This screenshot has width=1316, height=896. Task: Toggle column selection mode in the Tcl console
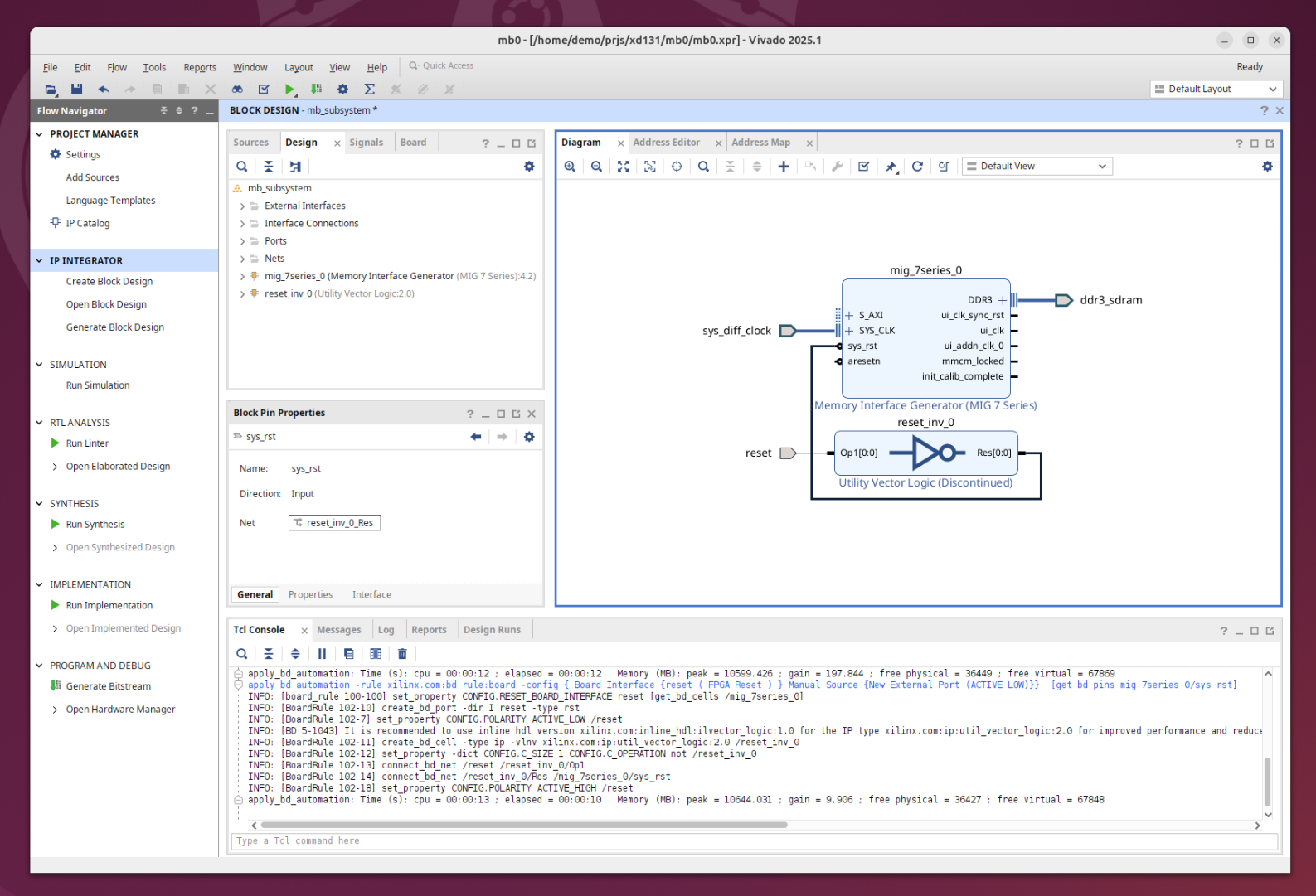pyautogui.click(x=376, y=654)
